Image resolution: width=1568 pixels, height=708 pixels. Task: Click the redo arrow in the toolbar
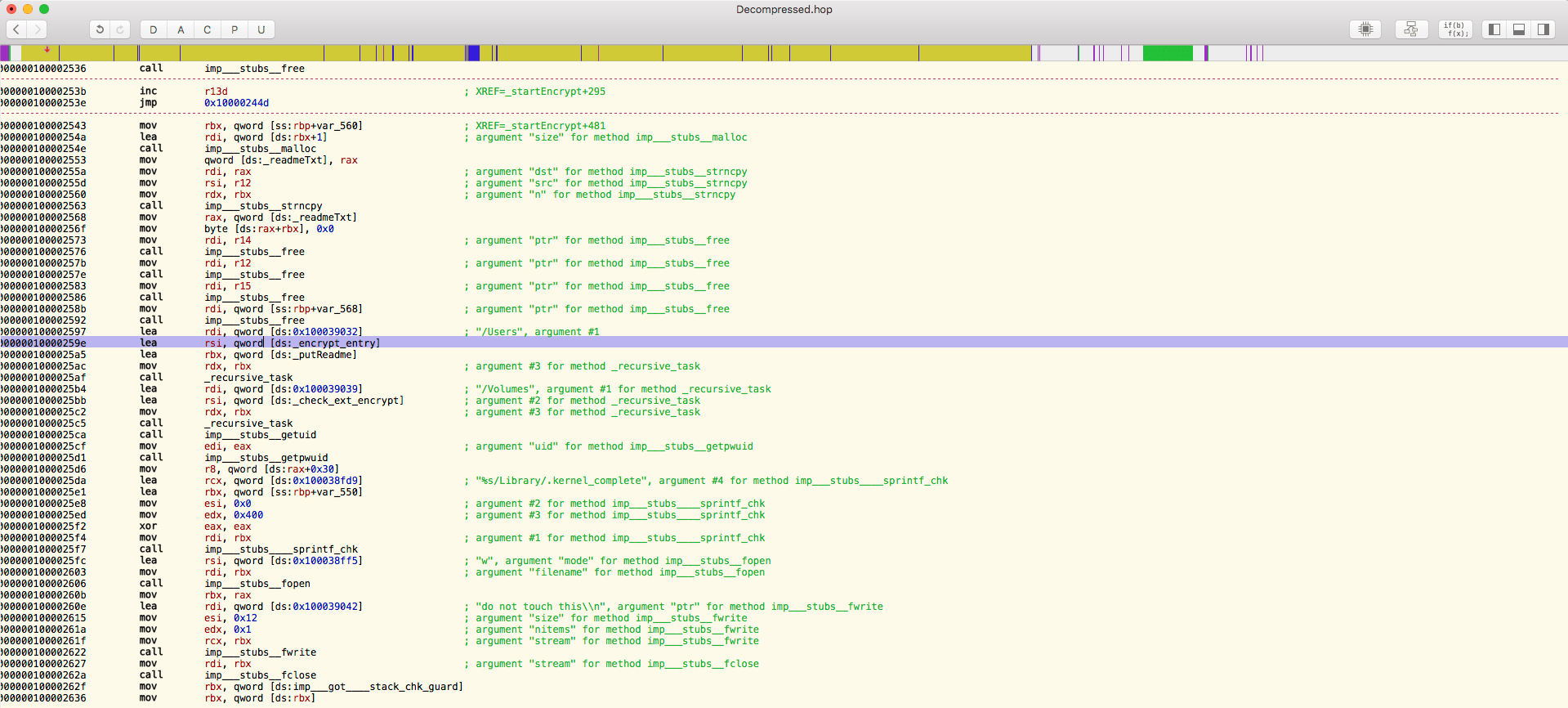pyautogui.click(x=120, y=29)
